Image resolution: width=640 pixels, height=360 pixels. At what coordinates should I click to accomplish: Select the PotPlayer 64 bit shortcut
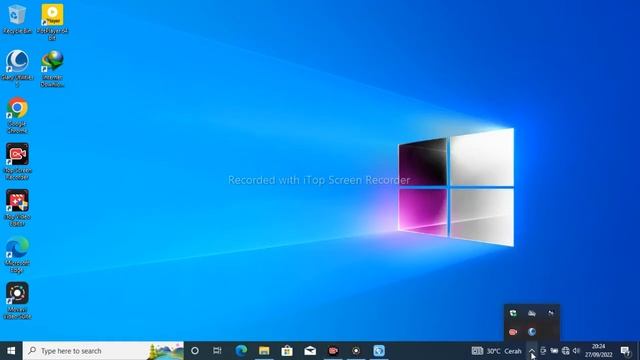[x=52, y=22]
